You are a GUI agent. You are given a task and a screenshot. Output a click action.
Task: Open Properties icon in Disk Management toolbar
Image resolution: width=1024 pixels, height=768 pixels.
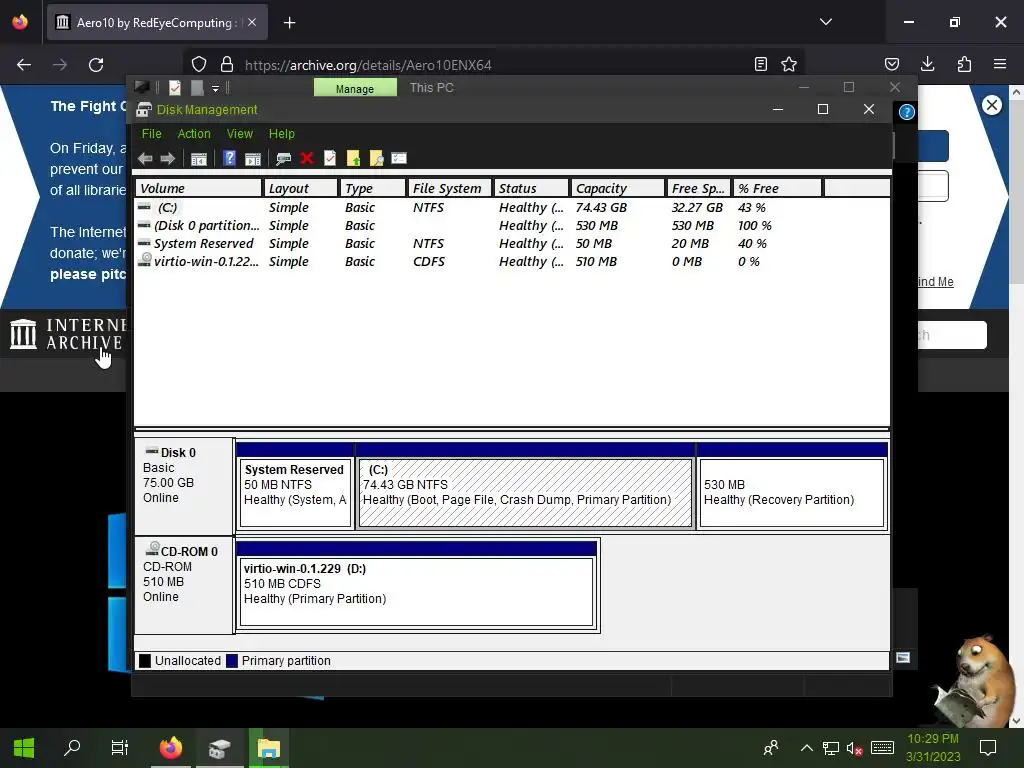coord(330,158)
